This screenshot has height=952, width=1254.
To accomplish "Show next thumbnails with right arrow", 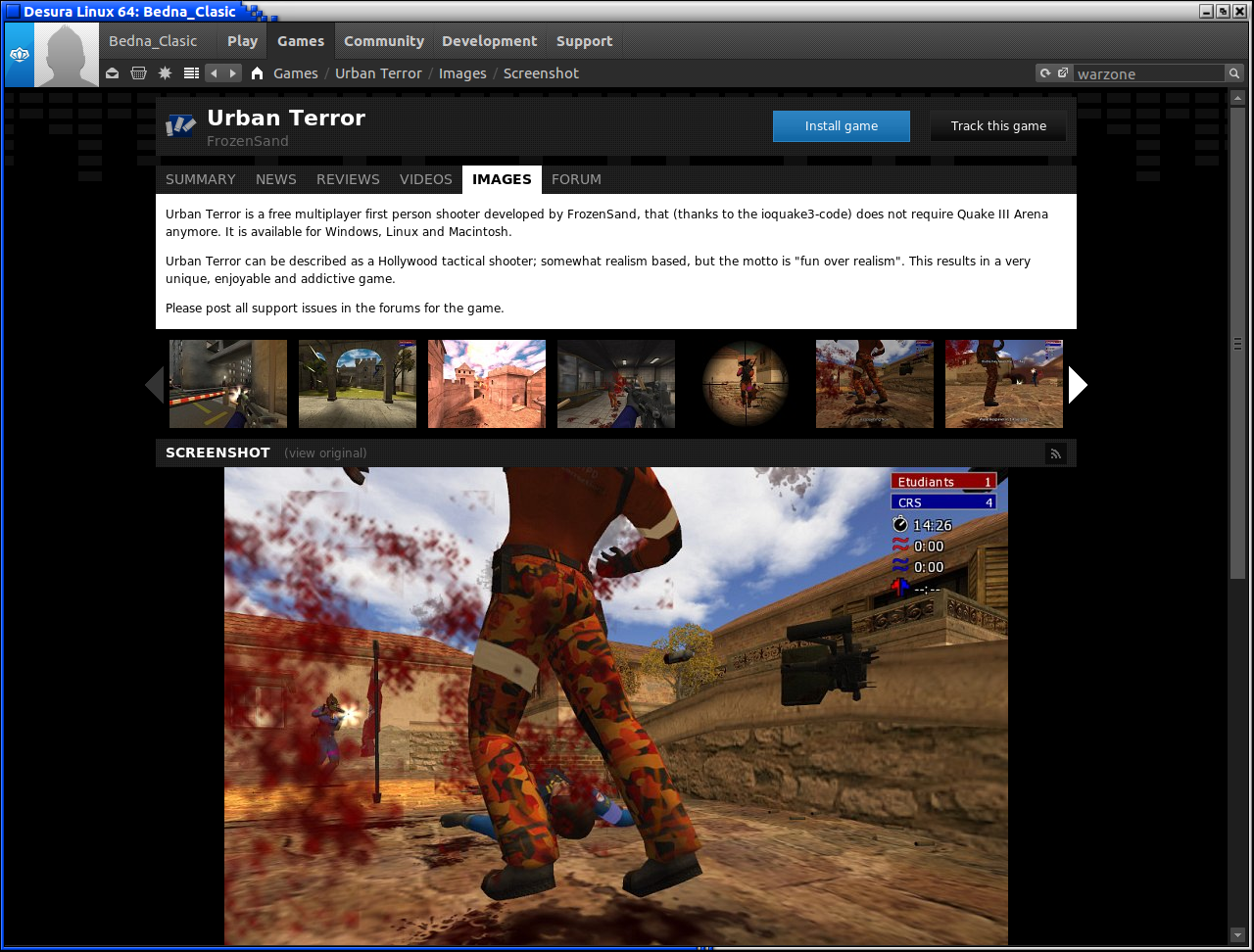I will (1078, 385).
